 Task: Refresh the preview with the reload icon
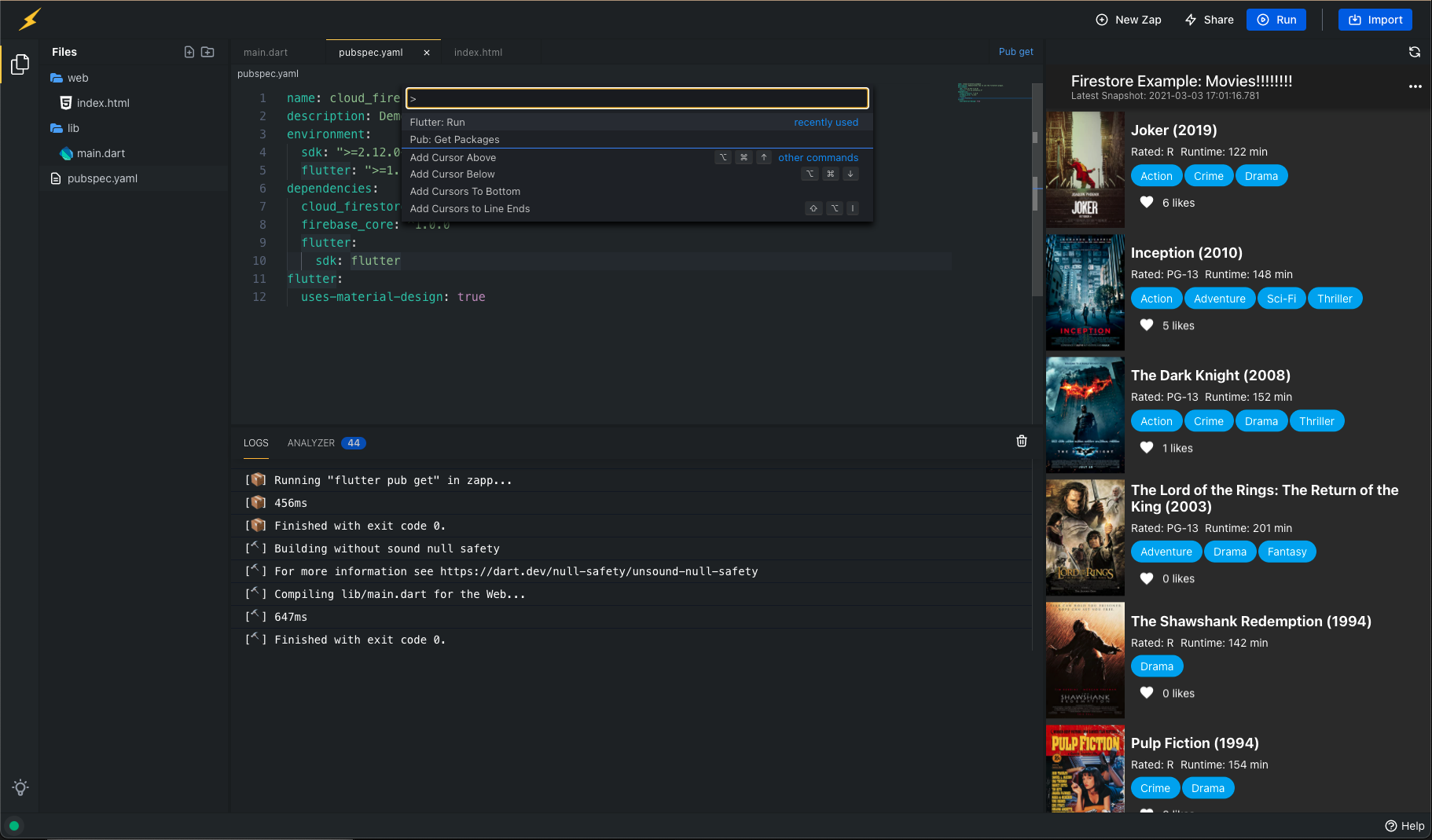coord(1414,52)
